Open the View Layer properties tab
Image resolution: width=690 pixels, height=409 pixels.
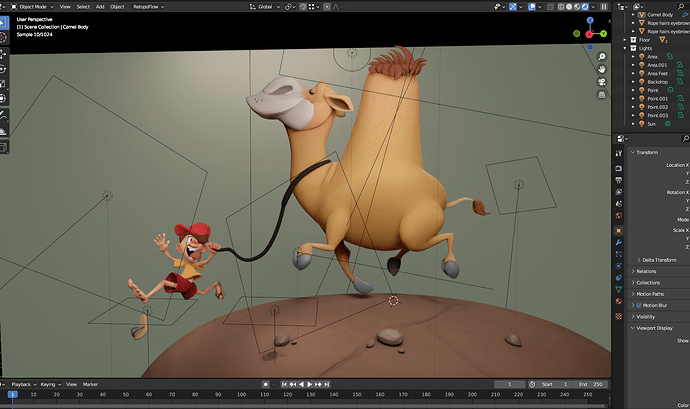tap(619, 192)
